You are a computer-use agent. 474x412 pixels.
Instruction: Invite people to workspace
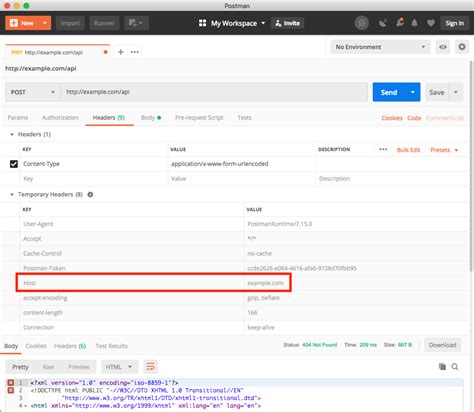pyautogui.click(x=287, y=23)
